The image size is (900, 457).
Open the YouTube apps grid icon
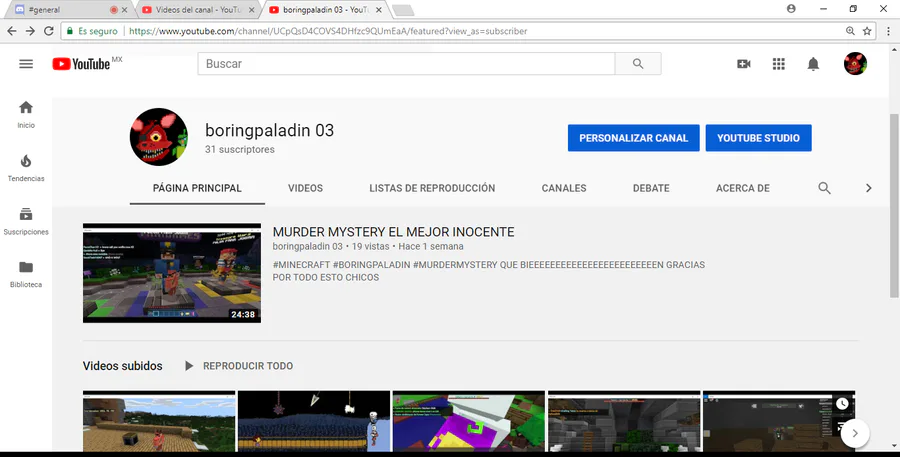tap(778, 64)
